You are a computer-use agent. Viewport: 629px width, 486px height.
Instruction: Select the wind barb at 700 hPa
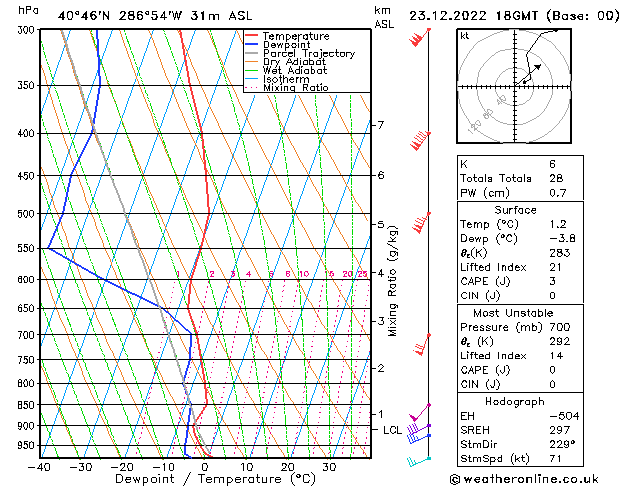click(x=422, y=344)
